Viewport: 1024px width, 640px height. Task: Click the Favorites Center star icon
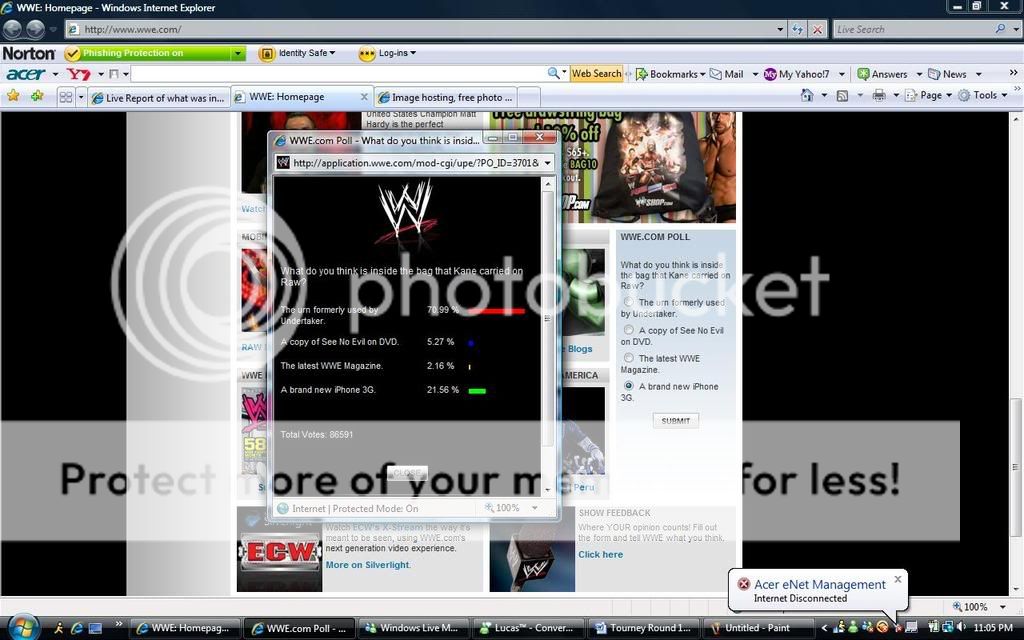point(13,96)
